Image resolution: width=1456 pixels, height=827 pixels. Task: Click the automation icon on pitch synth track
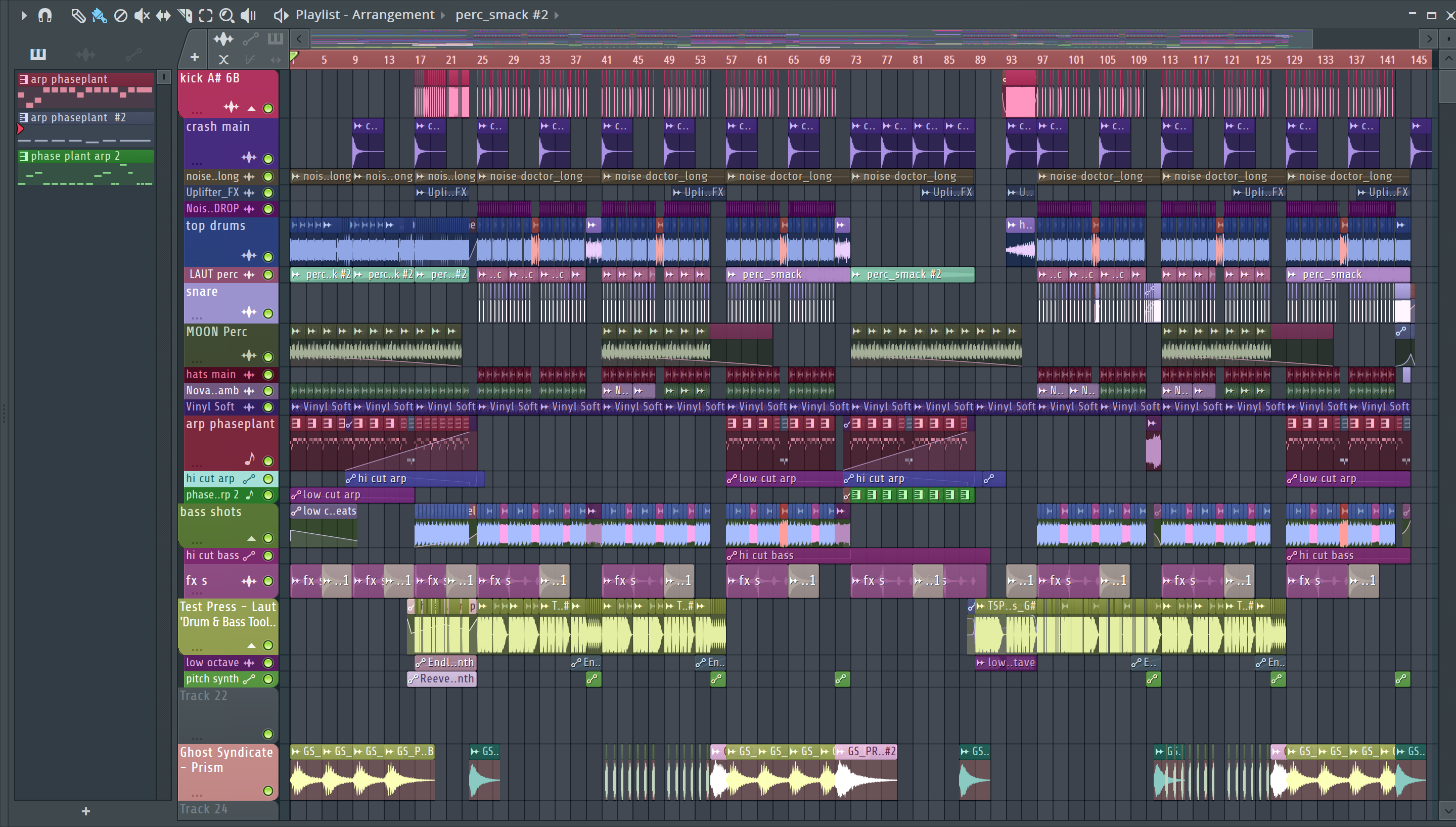point(249,679)
